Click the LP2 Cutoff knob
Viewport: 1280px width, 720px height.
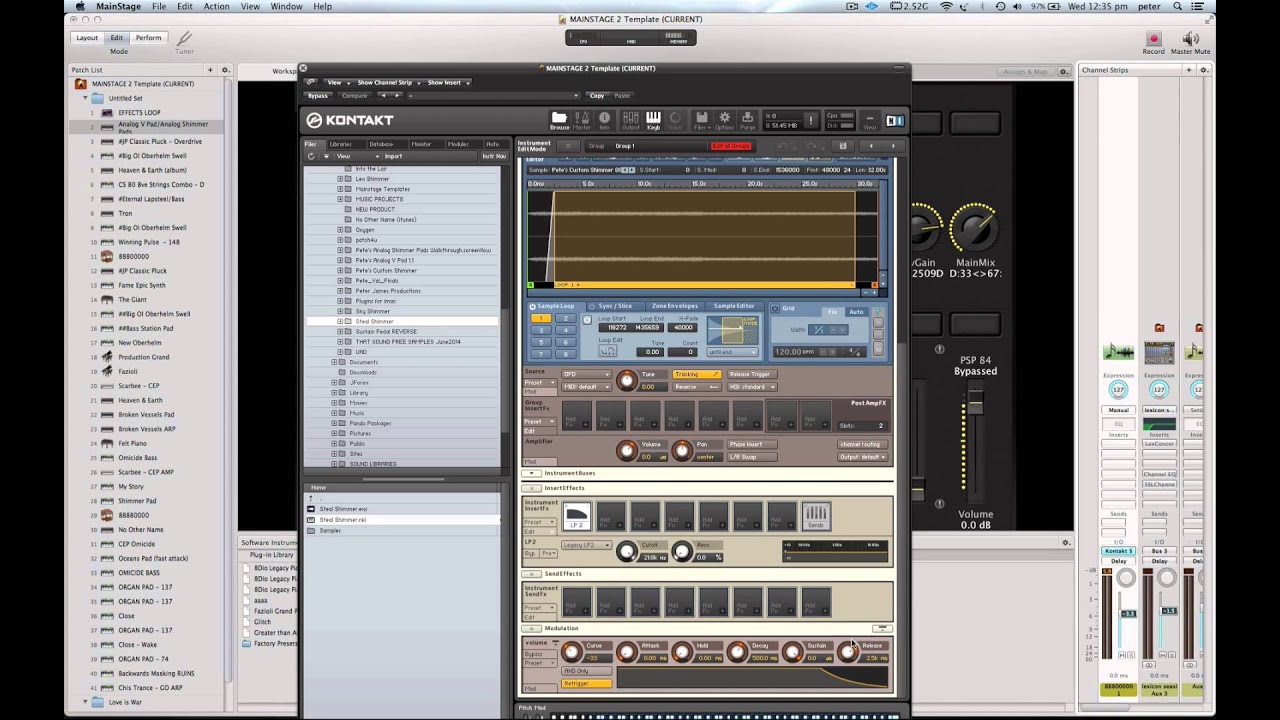point(627,551)
